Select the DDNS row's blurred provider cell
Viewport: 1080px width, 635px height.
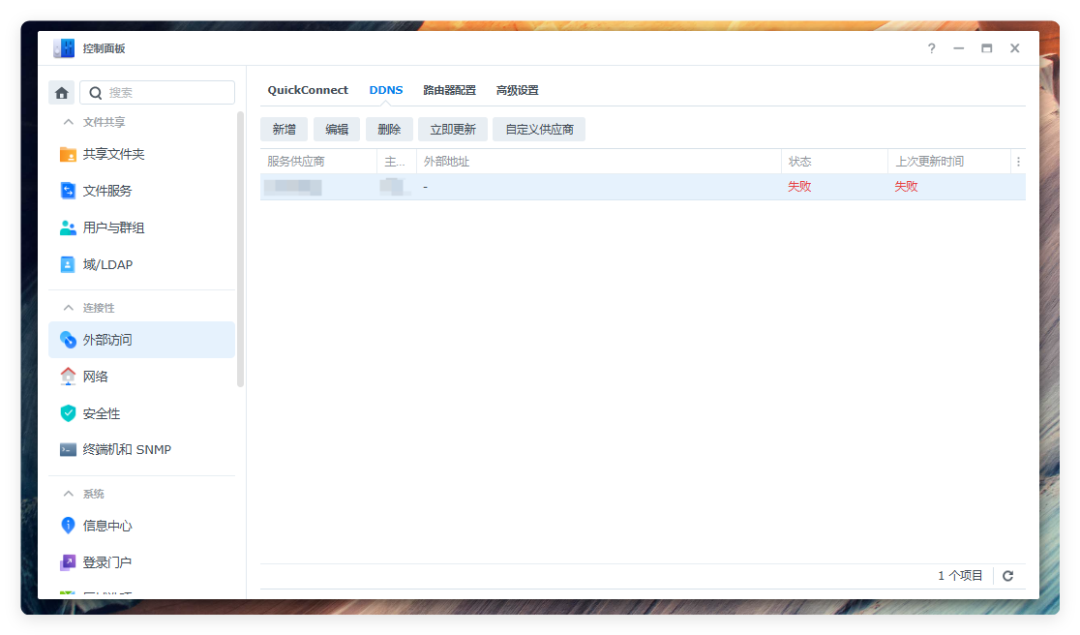tap(293, 187)
